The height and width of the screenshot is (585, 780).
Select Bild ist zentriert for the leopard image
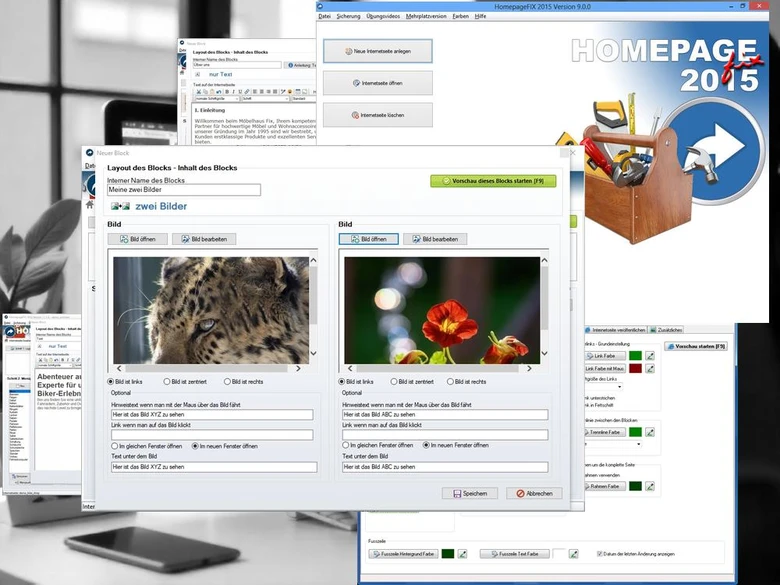pyautogui.click(x=167, y=382)
